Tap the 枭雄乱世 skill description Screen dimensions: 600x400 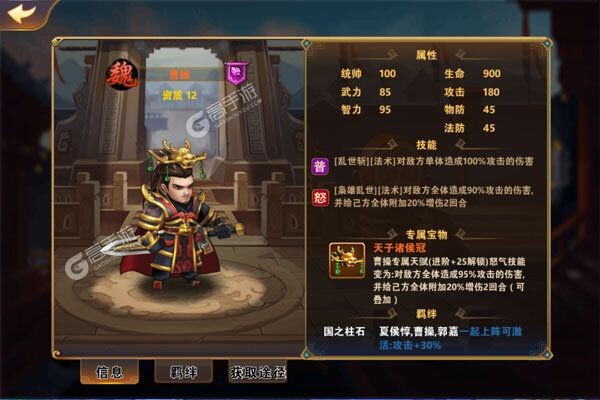click(434, 196)
